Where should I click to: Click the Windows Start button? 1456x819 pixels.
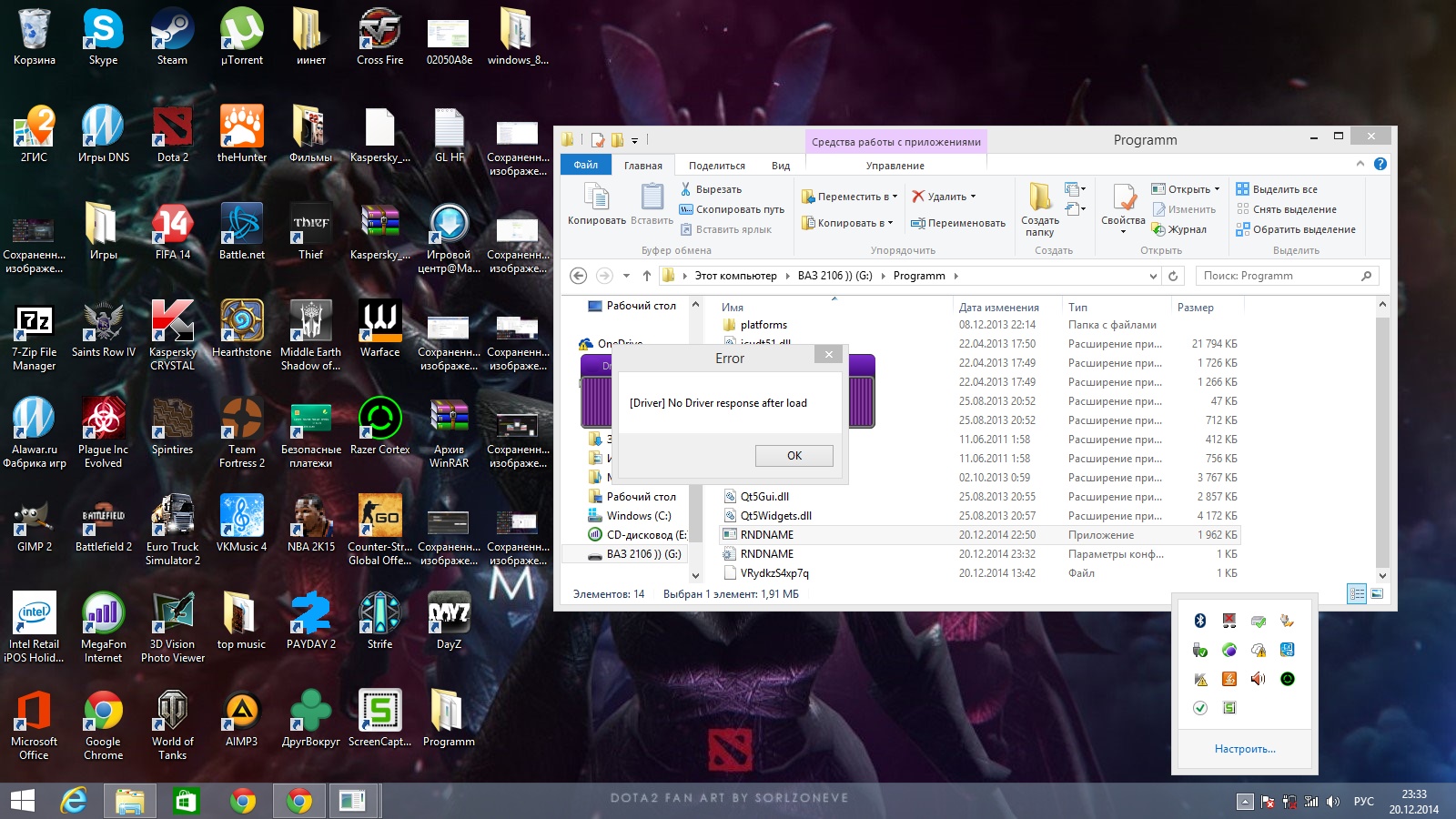22,801
